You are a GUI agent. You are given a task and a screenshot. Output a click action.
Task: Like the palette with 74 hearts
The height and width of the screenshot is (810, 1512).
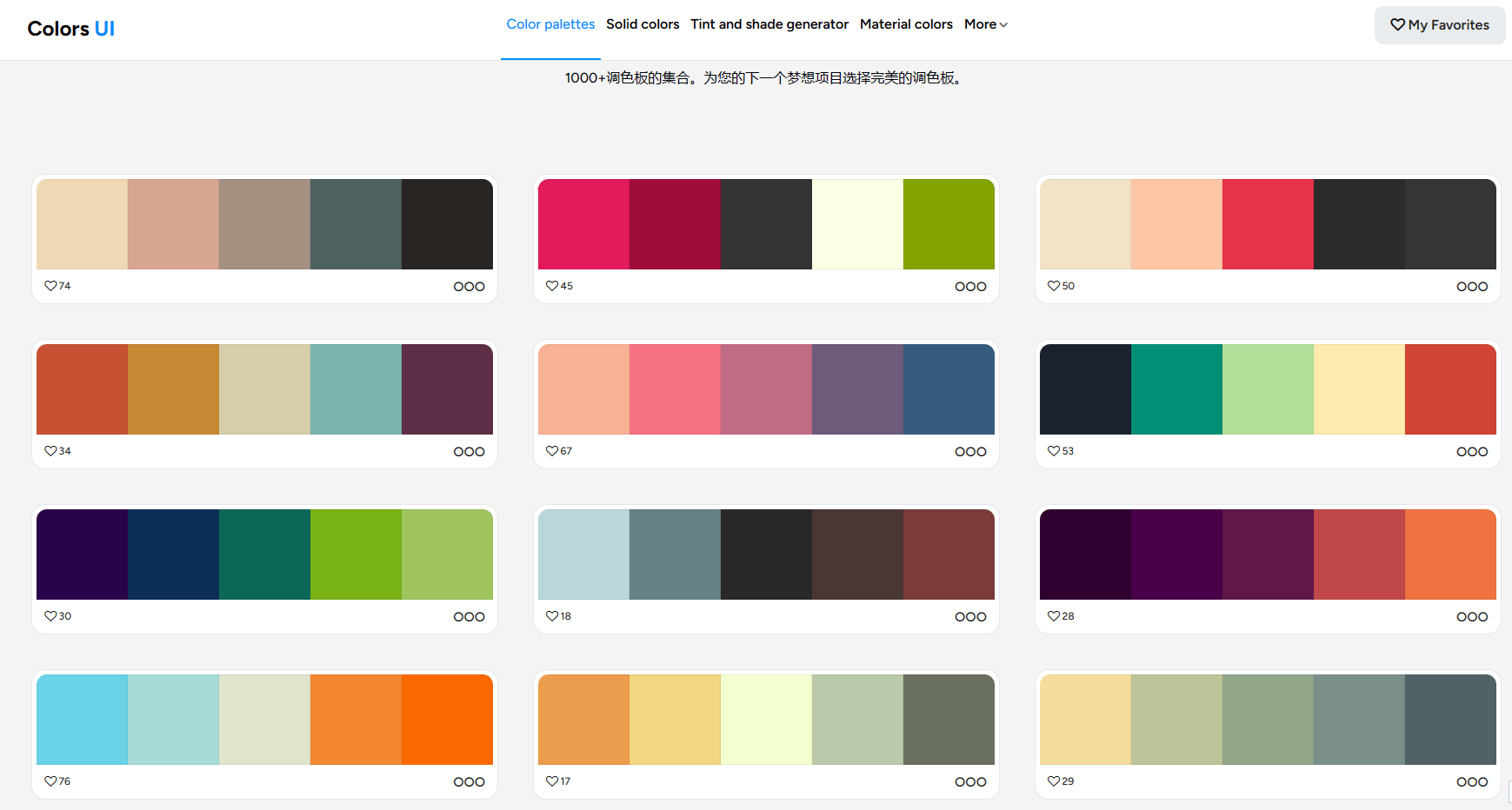tap(50, 286)
